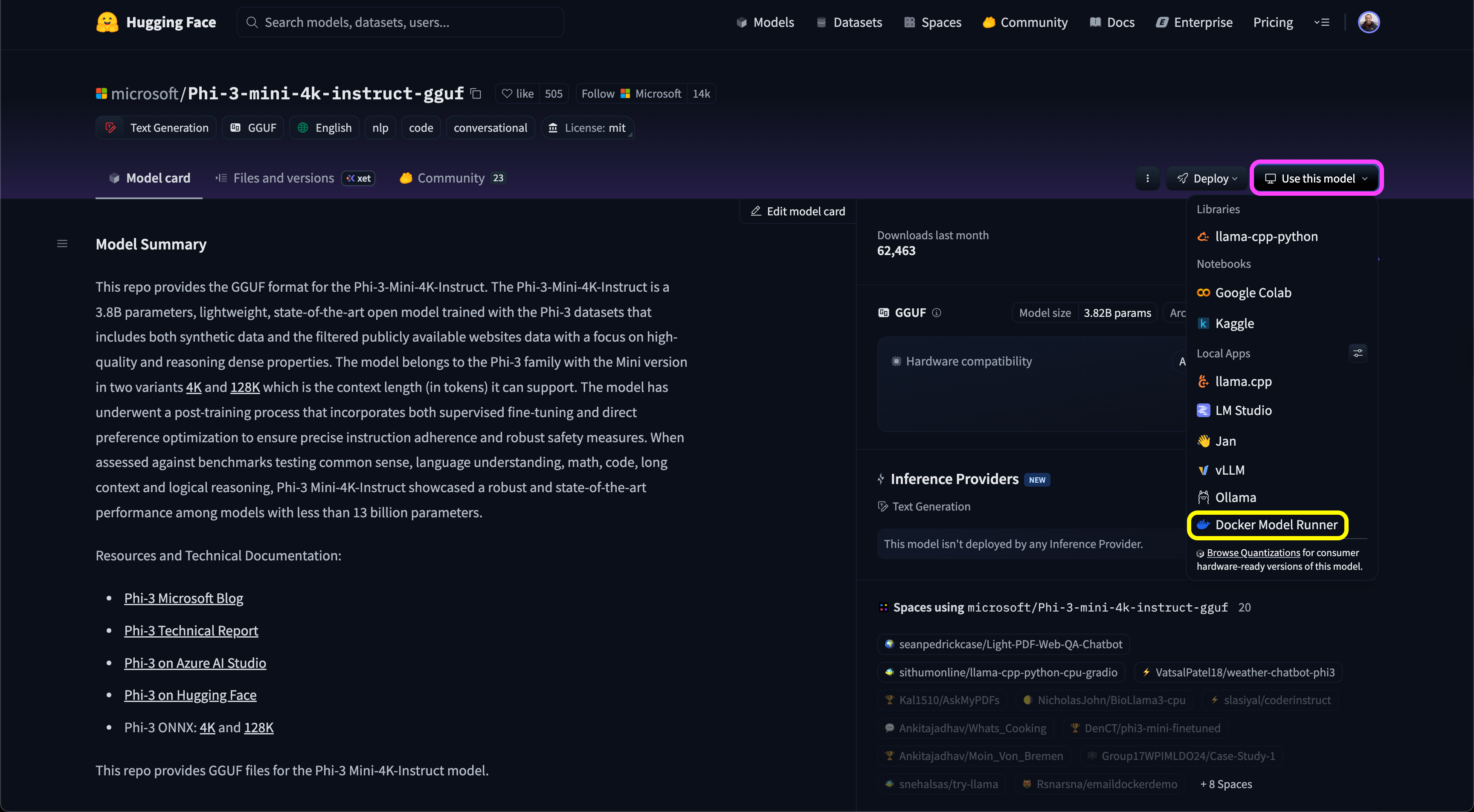The height and width of the screenshot is (812, 1474).
Task: Open the three-dot more options menu
Action: (1147, 179)
